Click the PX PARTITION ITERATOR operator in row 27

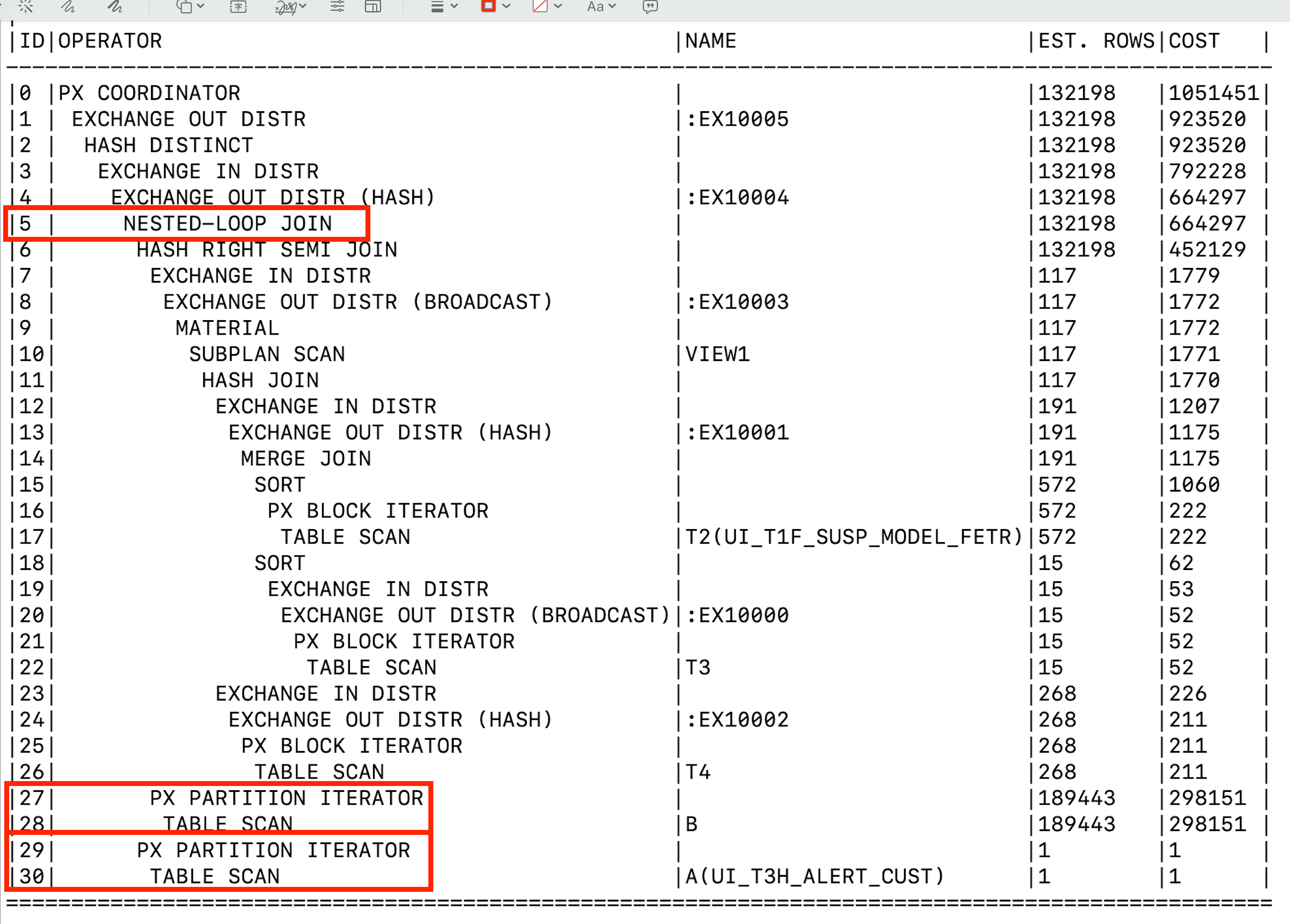point(286,798)
